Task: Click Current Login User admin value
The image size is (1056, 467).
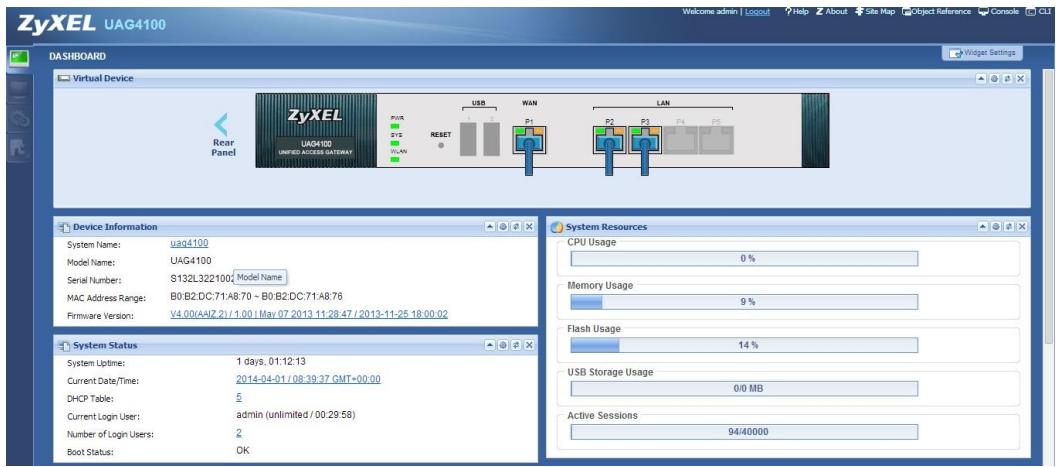Action: point(296,414)
